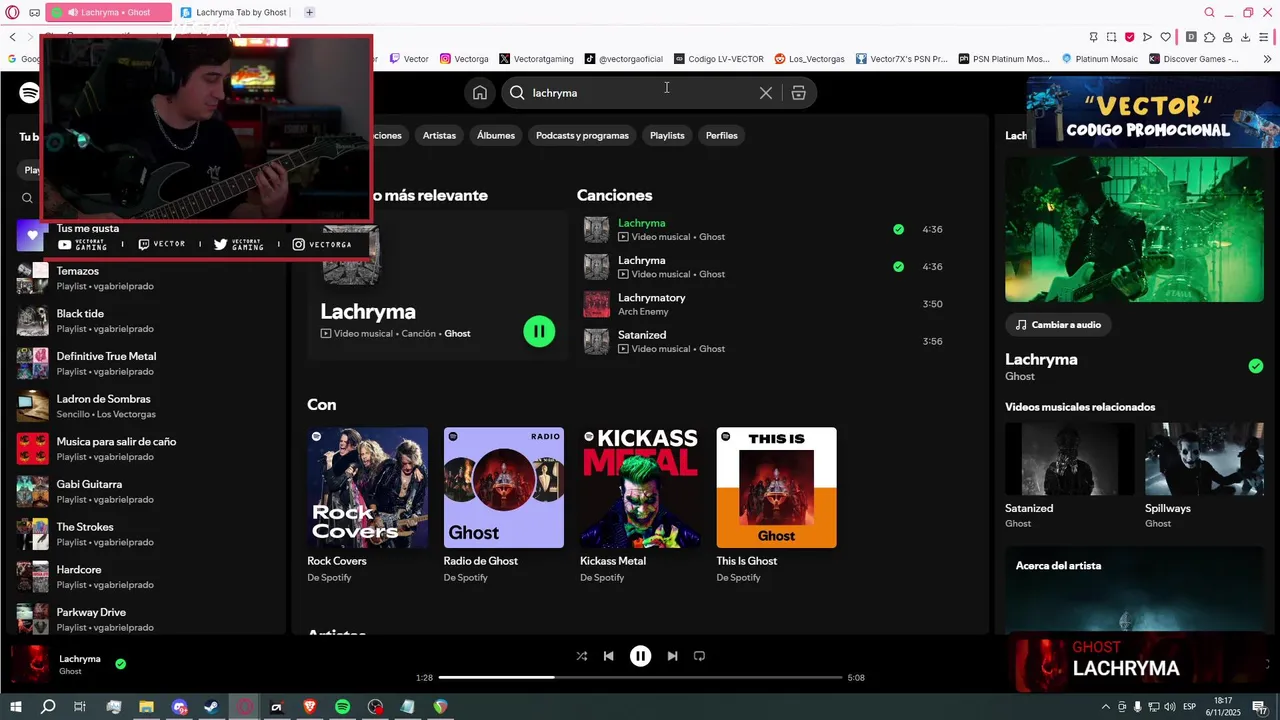The image size is (1280, 720).
Task: Open Steam from the taskbar
Action: click(x=212, y=707)
